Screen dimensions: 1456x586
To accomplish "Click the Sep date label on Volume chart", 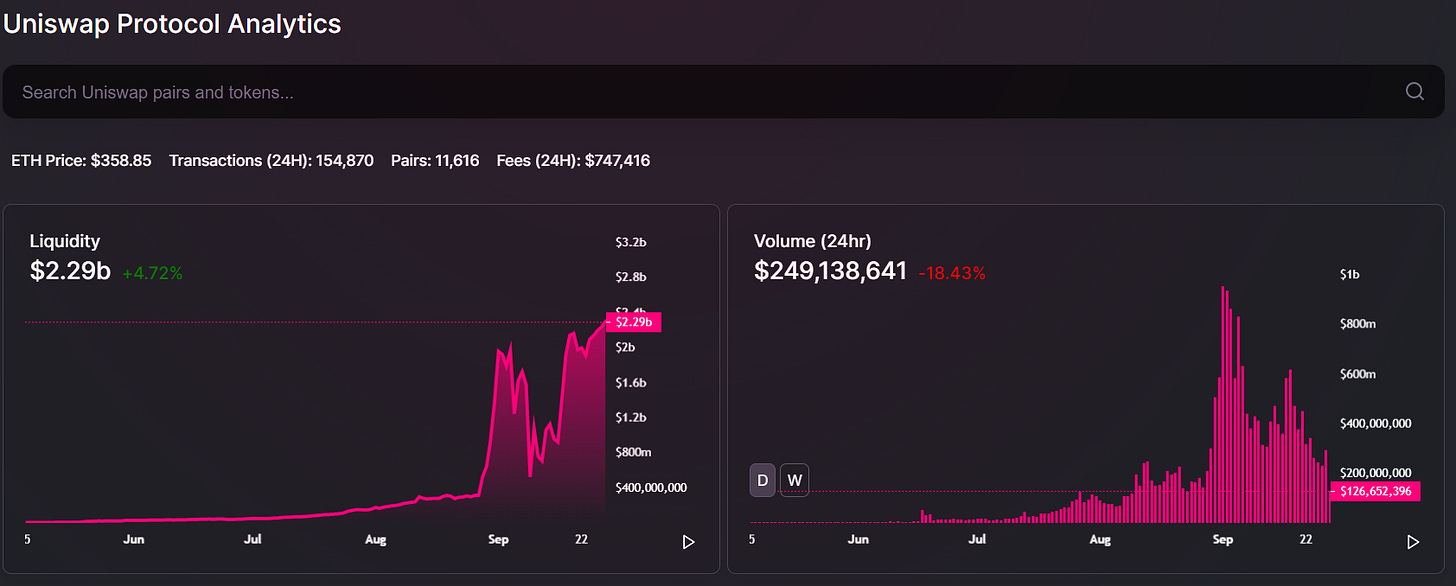I will (x=1222, y=540).
